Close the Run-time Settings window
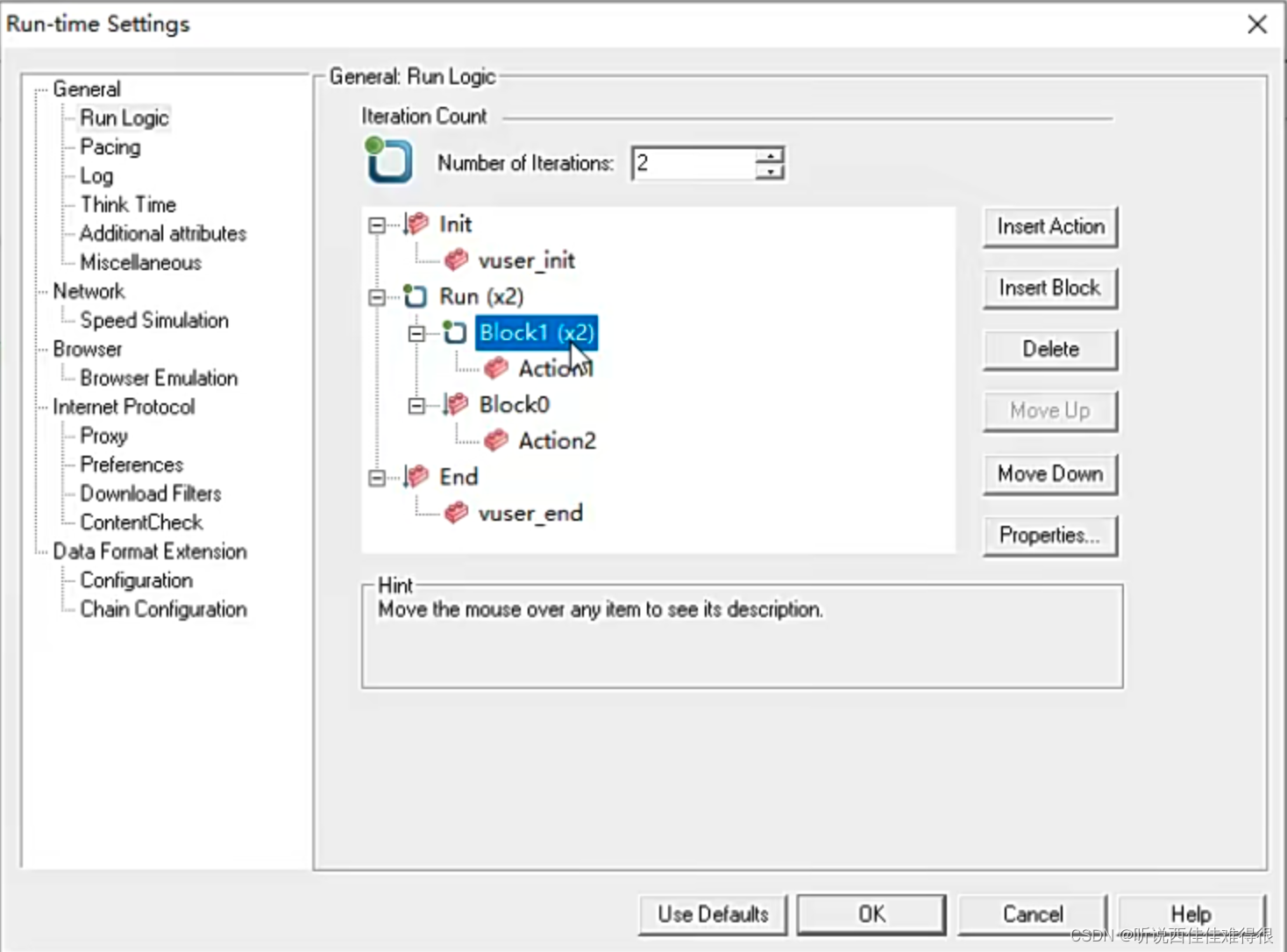 1257,25
